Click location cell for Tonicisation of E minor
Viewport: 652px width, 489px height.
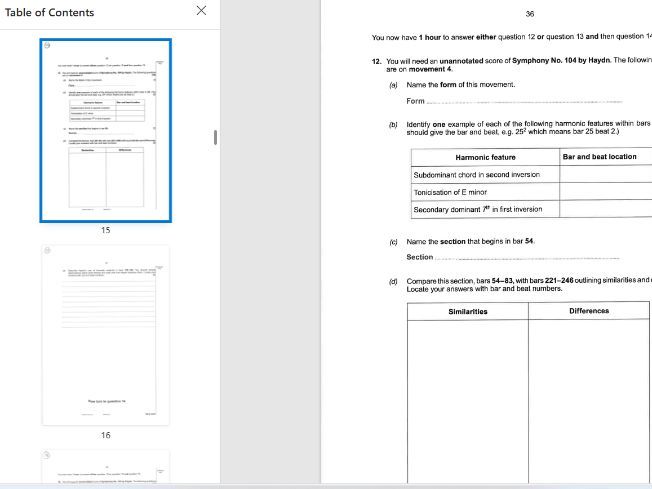click(605, 192)
